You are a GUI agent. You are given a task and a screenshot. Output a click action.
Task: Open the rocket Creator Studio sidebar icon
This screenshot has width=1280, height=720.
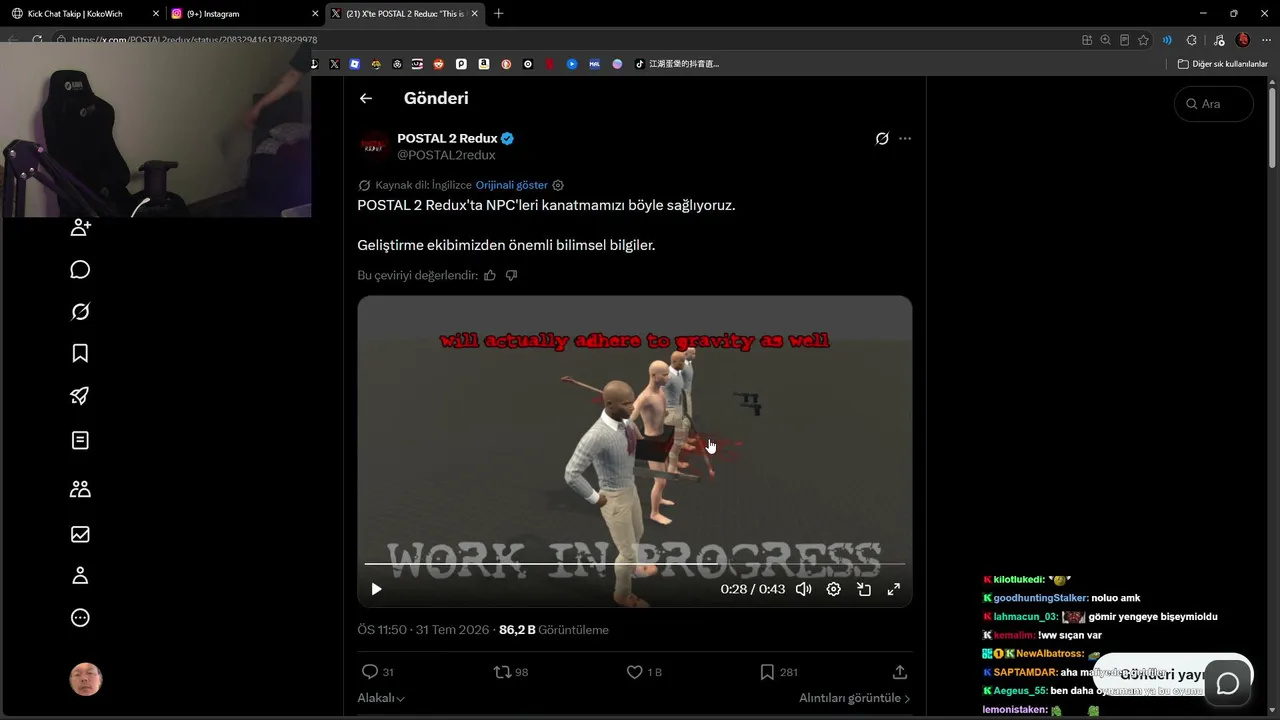[81, 396]
